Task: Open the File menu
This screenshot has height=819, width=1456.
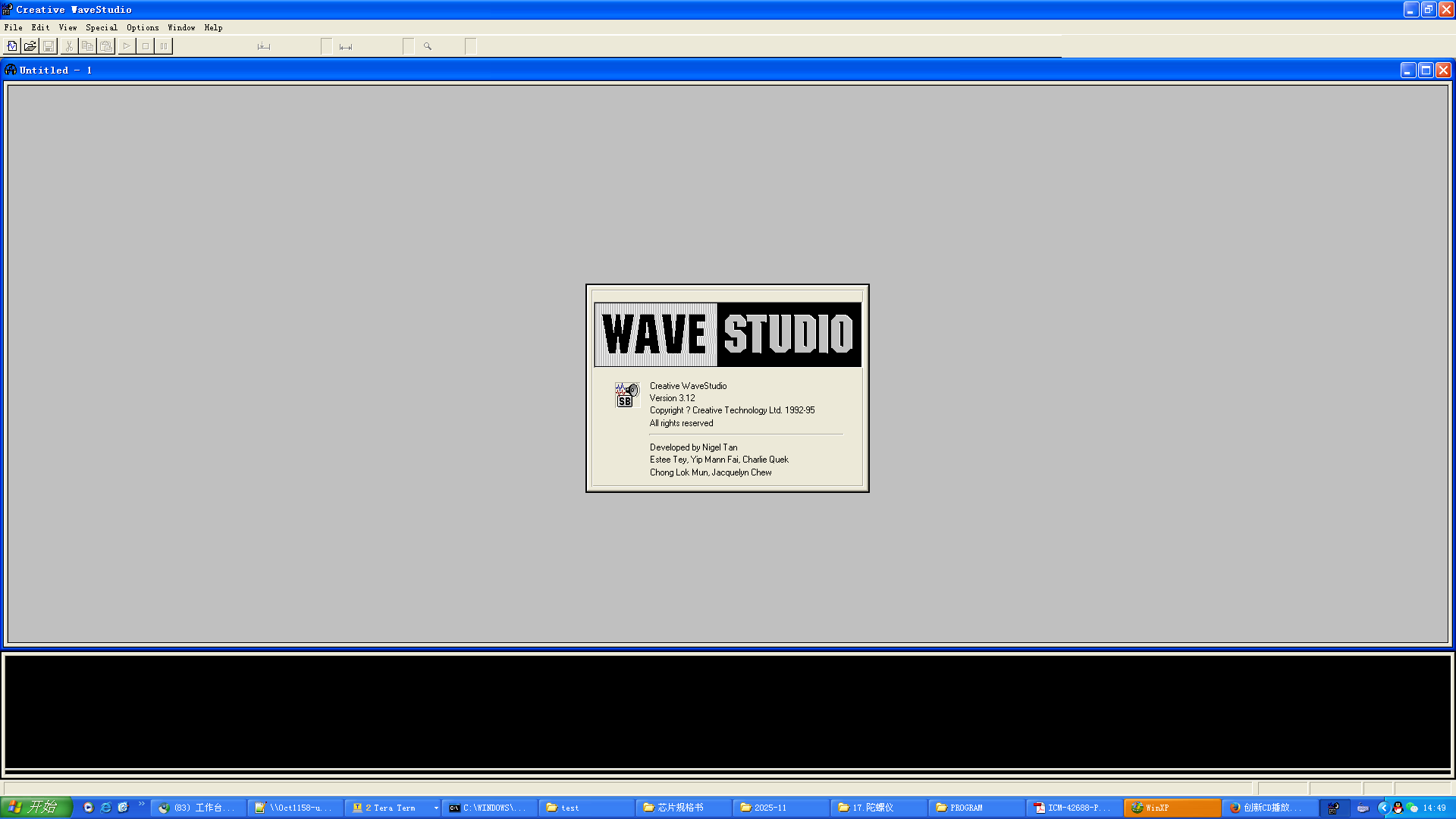Action: [x=13, y=27]
